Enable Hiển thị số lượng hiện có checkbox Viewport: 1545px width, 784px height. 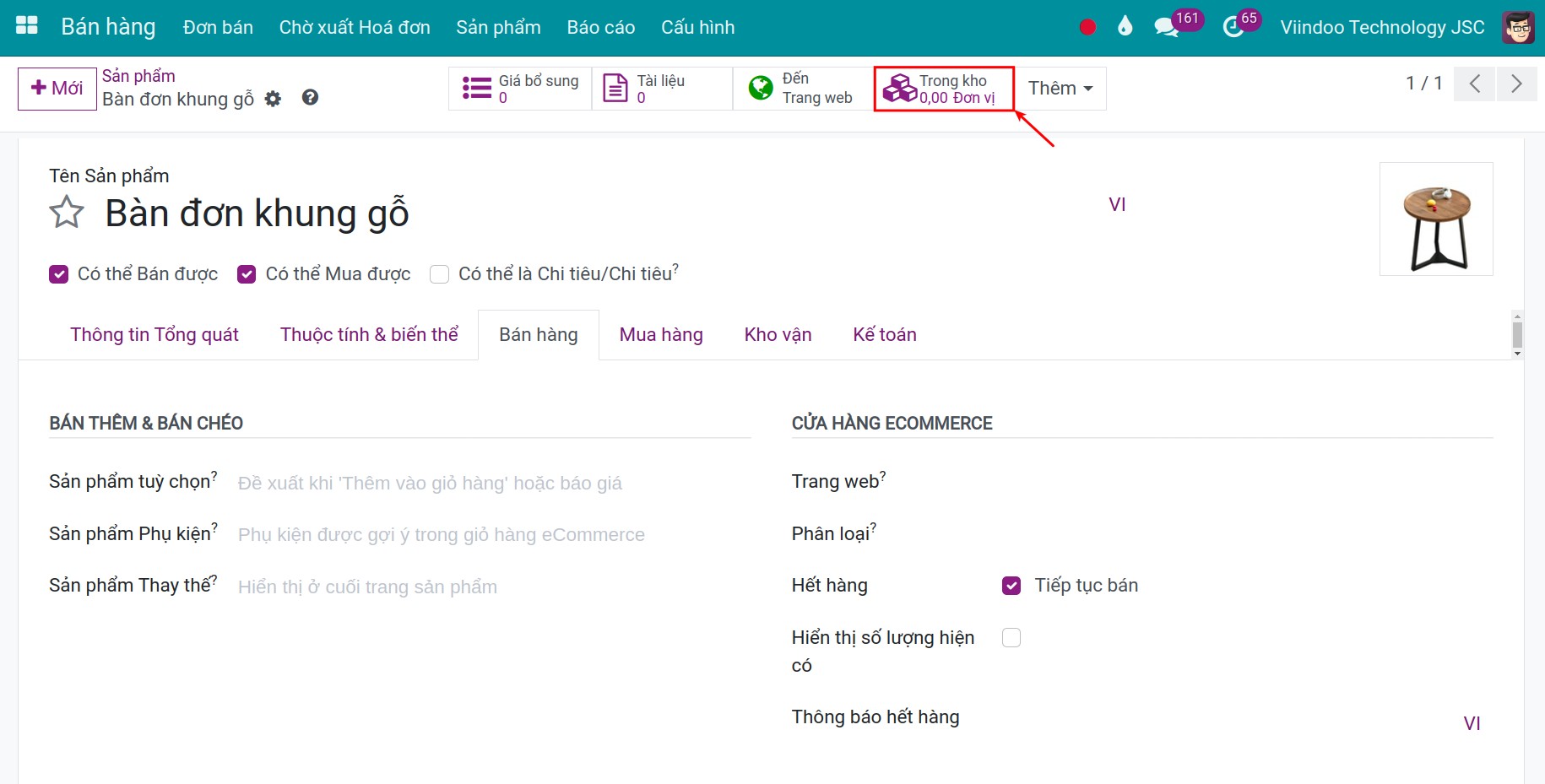coord(1011,638)
